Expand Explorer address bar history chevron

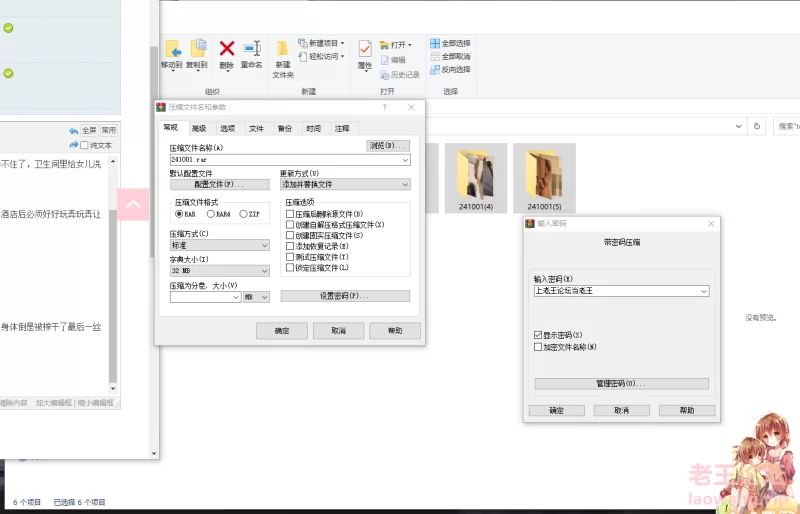pyautogui.click(x=738, y=126)
